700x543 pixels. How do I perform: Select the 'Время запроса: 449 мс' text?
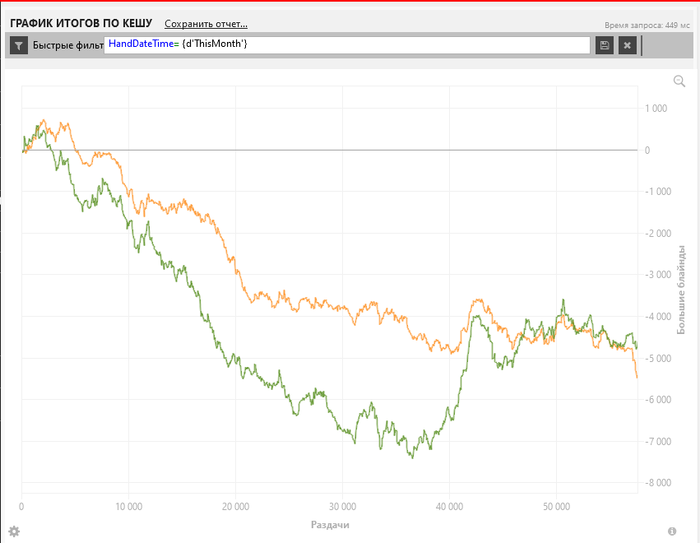(x=647, y=25)
